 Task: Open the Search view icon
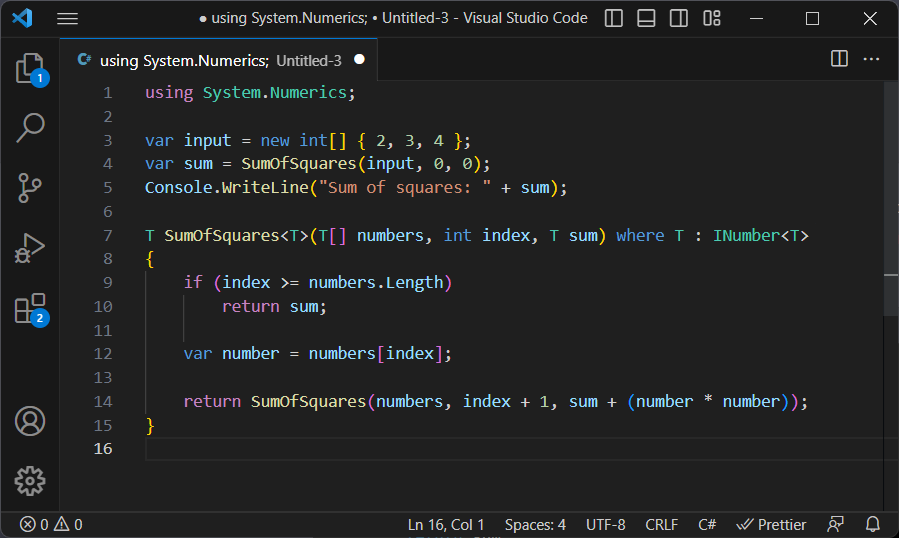pyautogui.click(x=30, y=127)
